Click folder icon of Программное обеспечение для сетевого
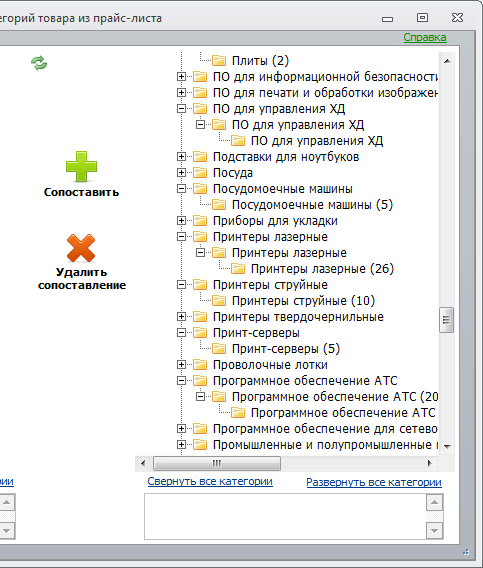483x568 pixels. (200, 429)
